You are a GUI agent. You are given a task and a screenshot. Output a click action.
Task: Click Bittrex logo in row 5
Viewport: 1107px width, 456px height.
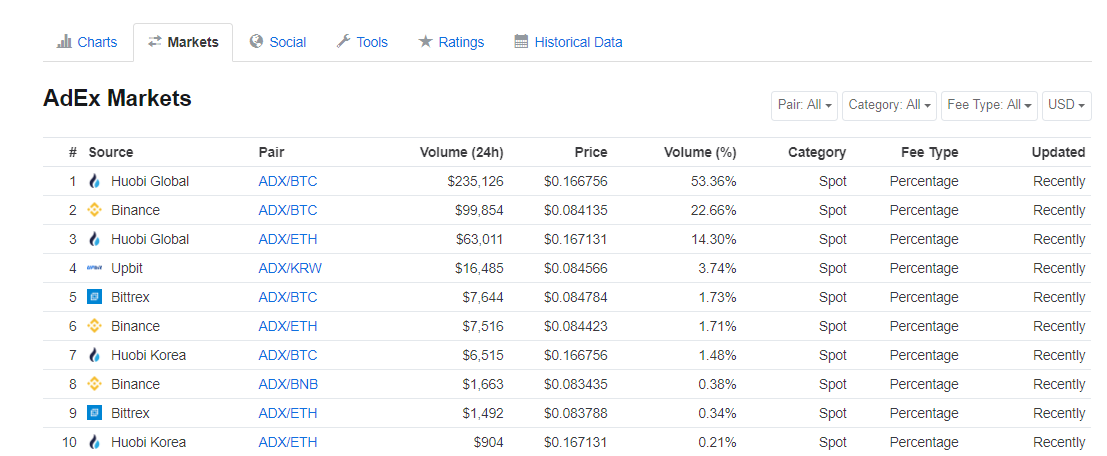(95, 297)
